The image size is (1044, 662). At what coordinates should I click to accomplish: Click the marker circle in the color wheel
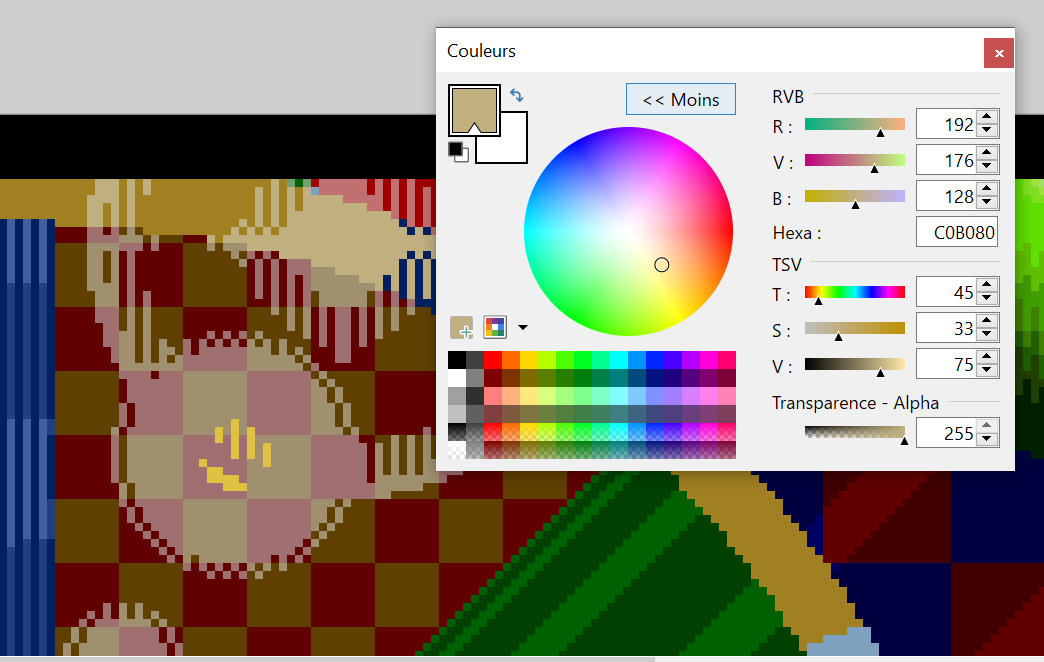(x=661, y=265)
